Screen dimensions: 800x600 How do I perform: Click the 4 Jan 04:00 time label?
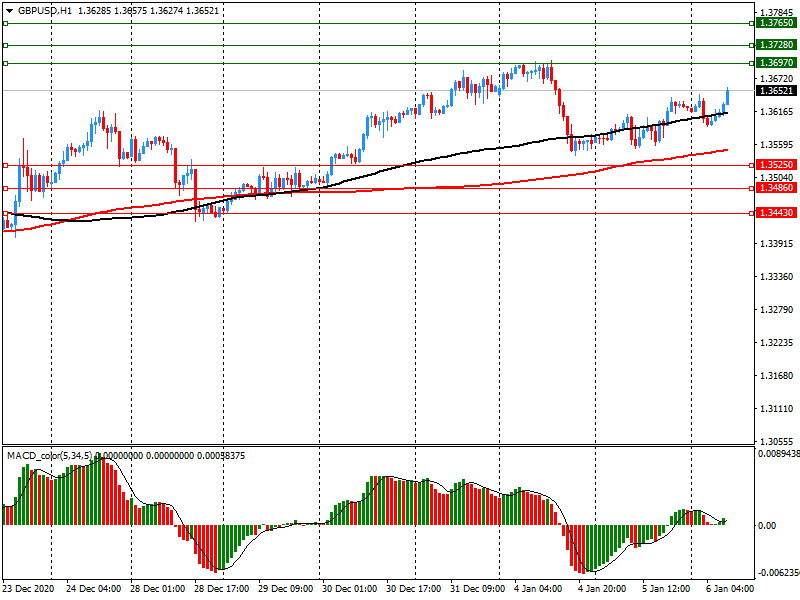[538, 589]
